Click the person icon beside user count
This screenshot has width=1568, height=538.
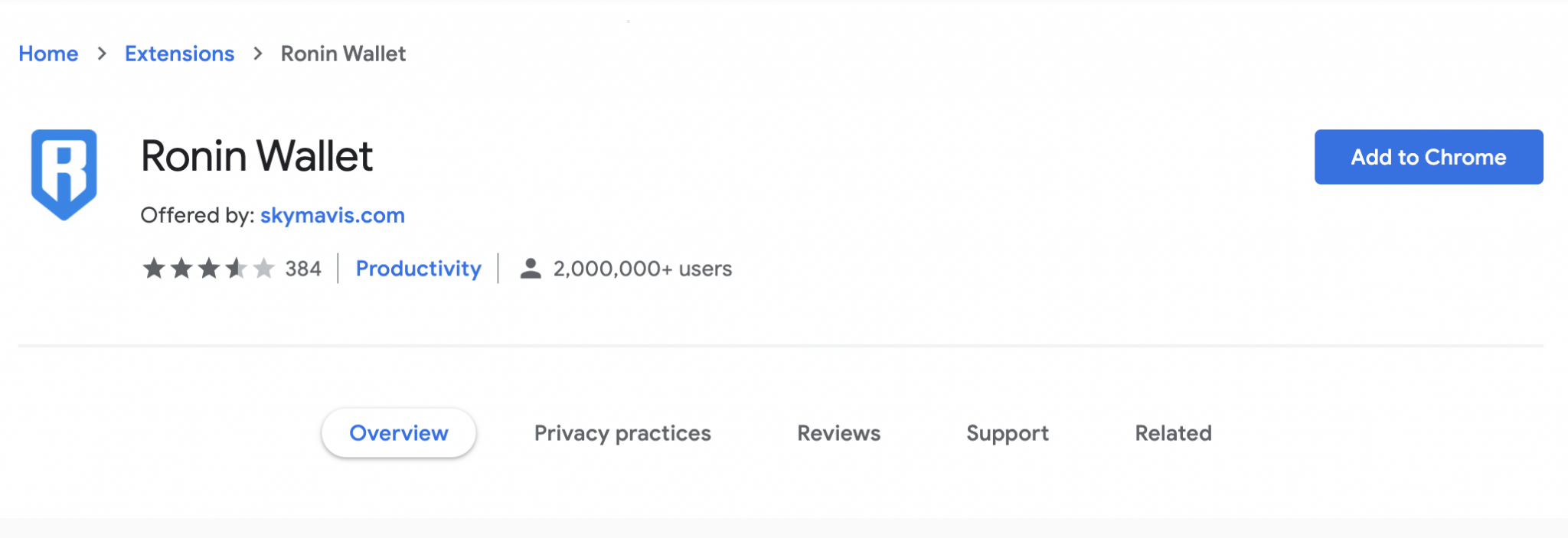531,269
